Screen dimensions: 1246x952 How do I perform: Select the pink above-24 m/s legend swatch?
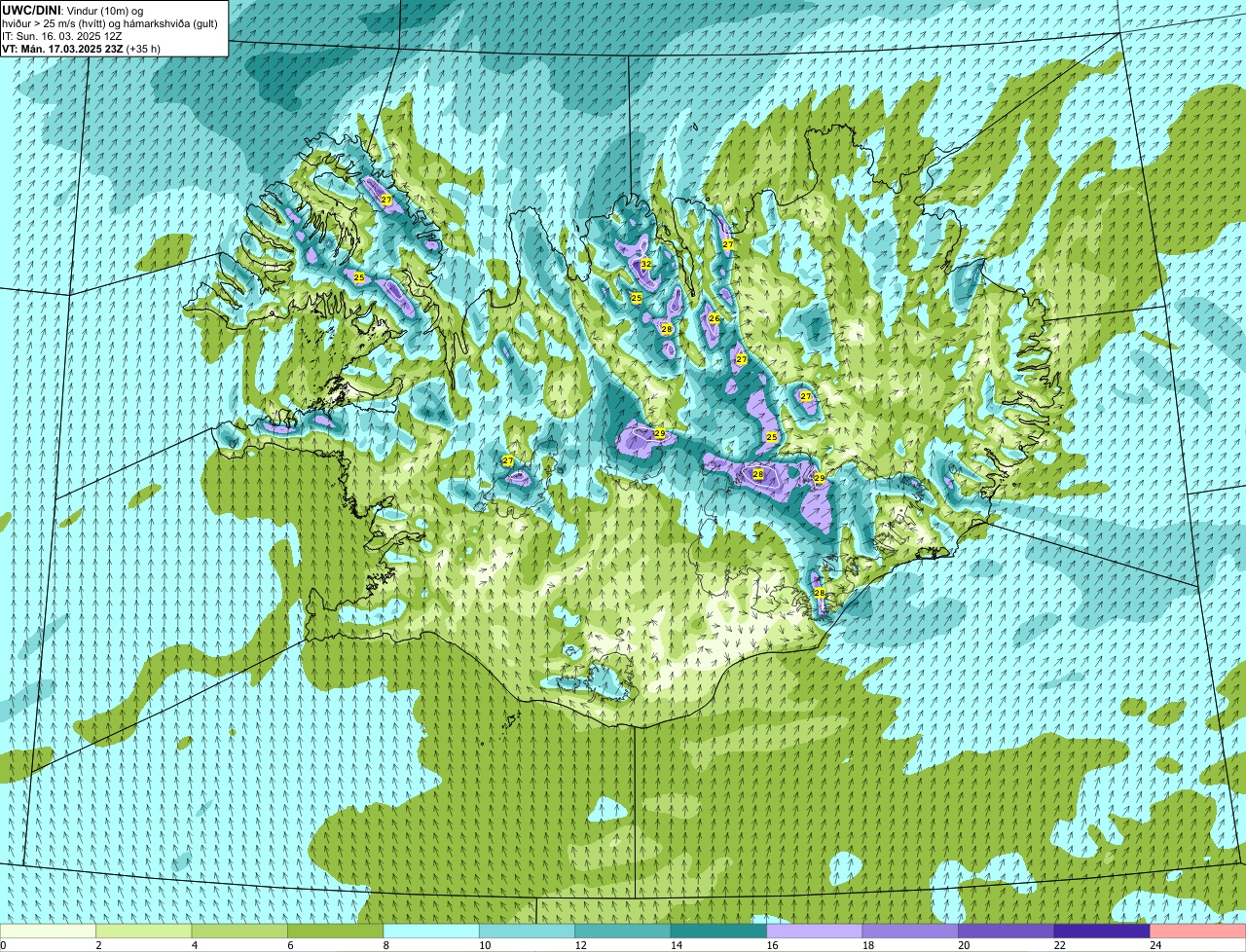[x=1198, y=931]
